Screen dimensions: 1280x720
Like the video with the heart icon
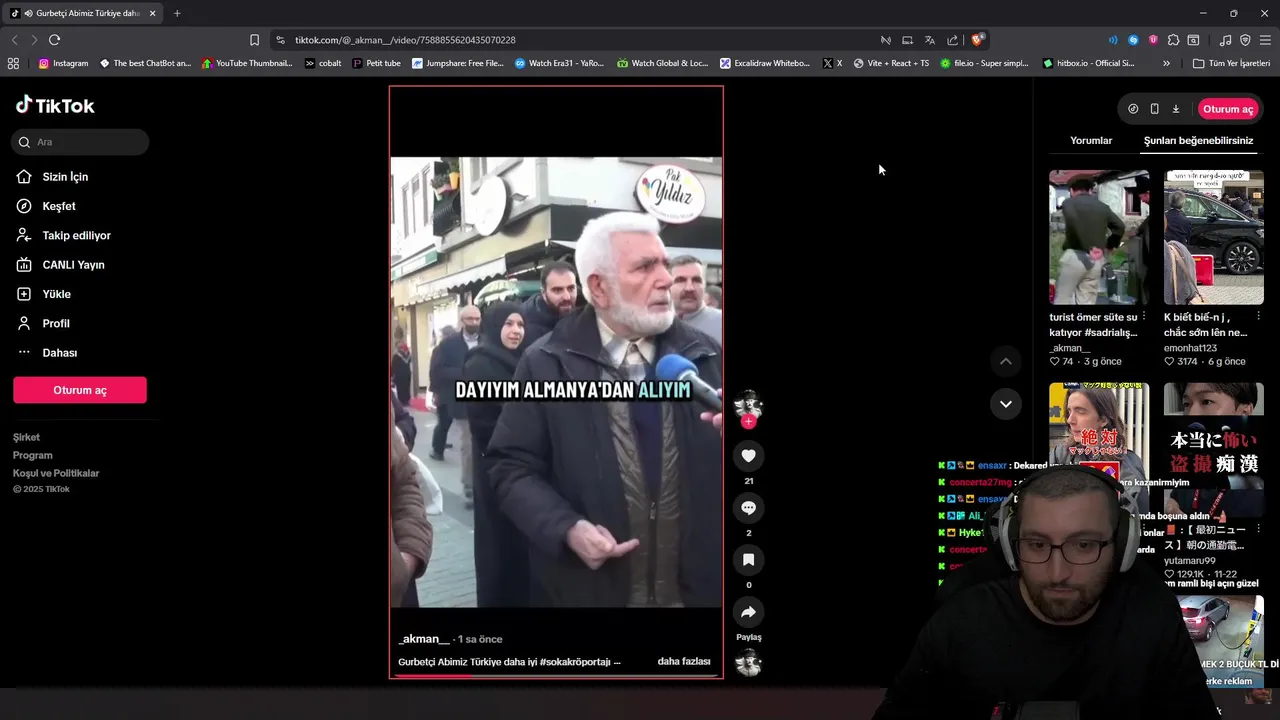[x=748, y=456]
